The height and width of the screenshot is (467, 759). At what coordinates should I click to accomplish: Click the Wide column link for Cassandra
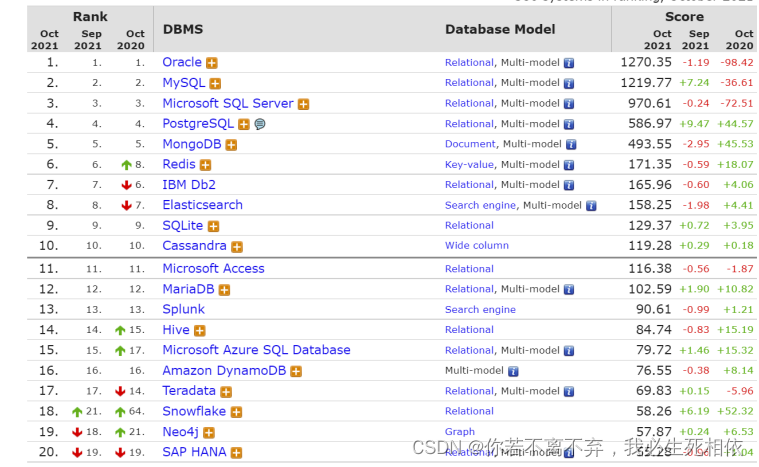(477, 245)
